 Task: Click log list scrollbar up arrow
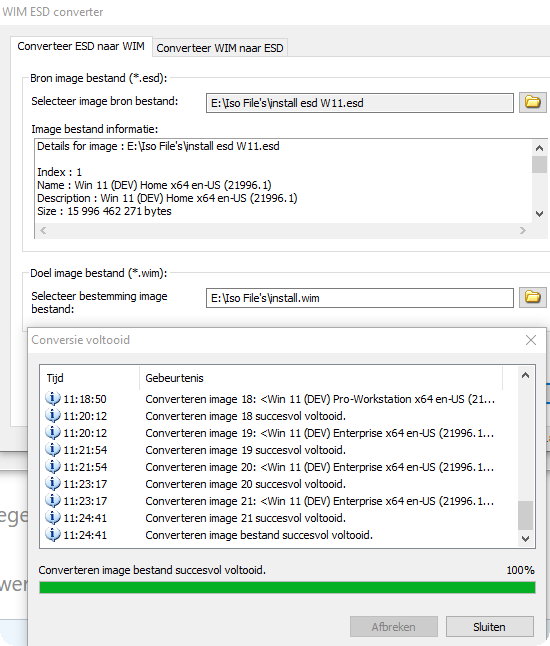[x=525, y=375]
